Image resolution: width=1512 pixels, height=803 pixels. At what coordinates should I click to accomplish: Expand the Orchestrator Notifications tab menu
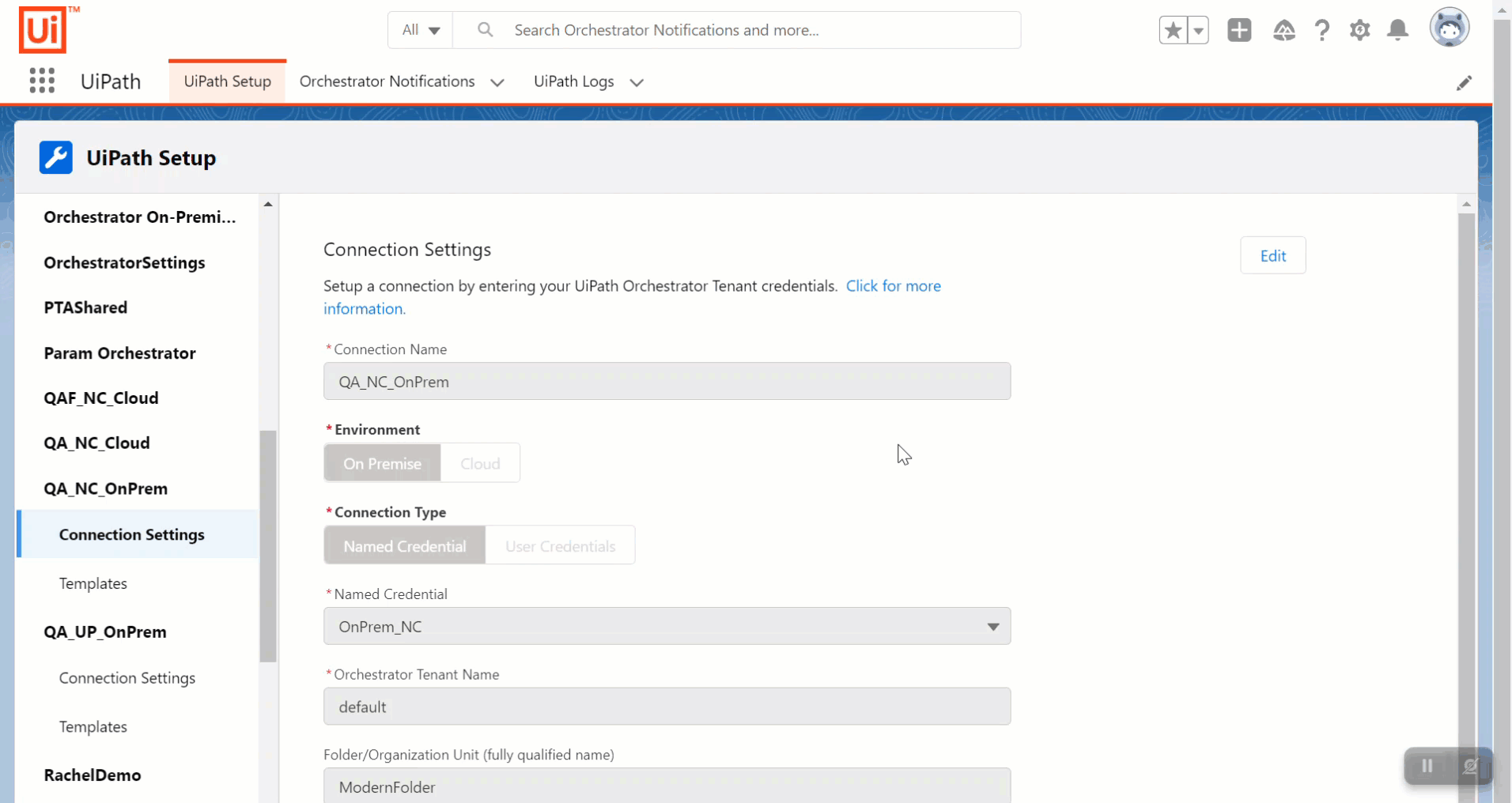click(x=497, y=82)
